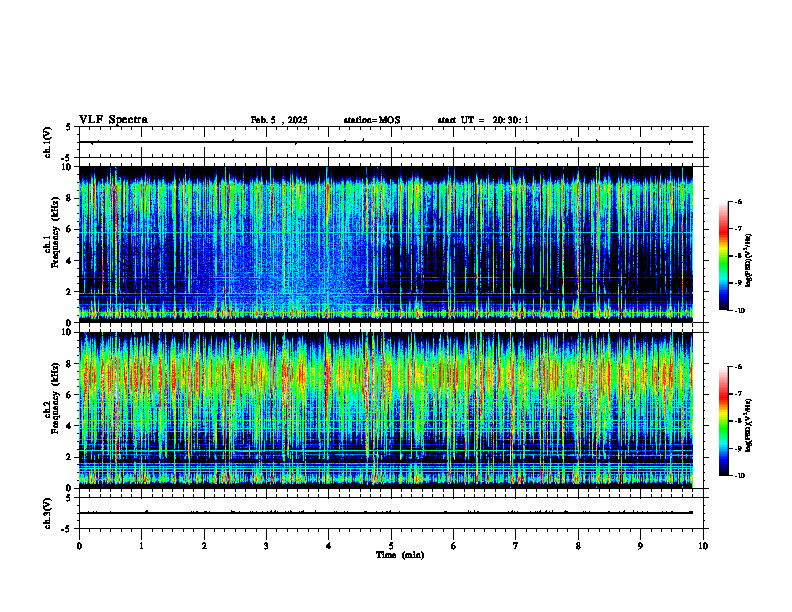Select the date text "Feb. 5 , 2025"
The height and width of the screenshot is (612, 792).
click(x=279, y=120)
